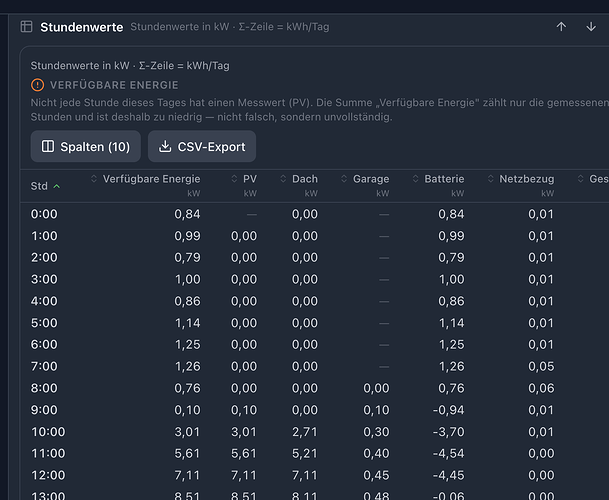The height and width of the screenshot is (500, 609).
Task: Click Netzbezug value 0,05 in 7:00 row
Action: 541,366
